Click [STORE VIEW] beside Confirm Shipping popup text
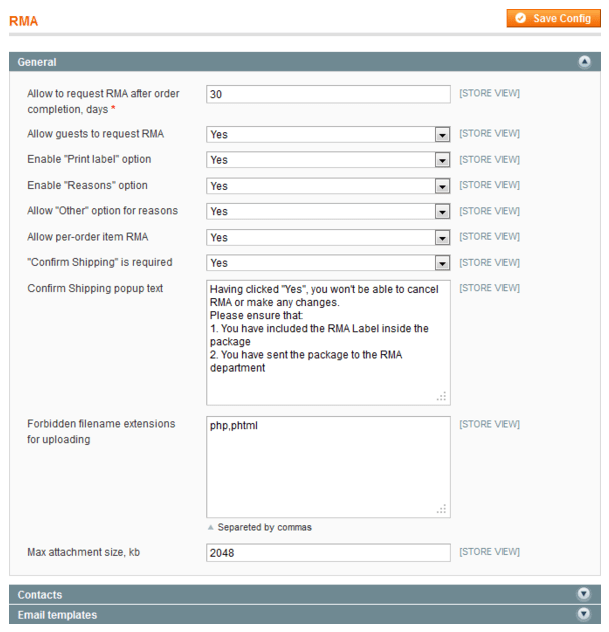This screenshot has width=609, height=632. [489, 288]
